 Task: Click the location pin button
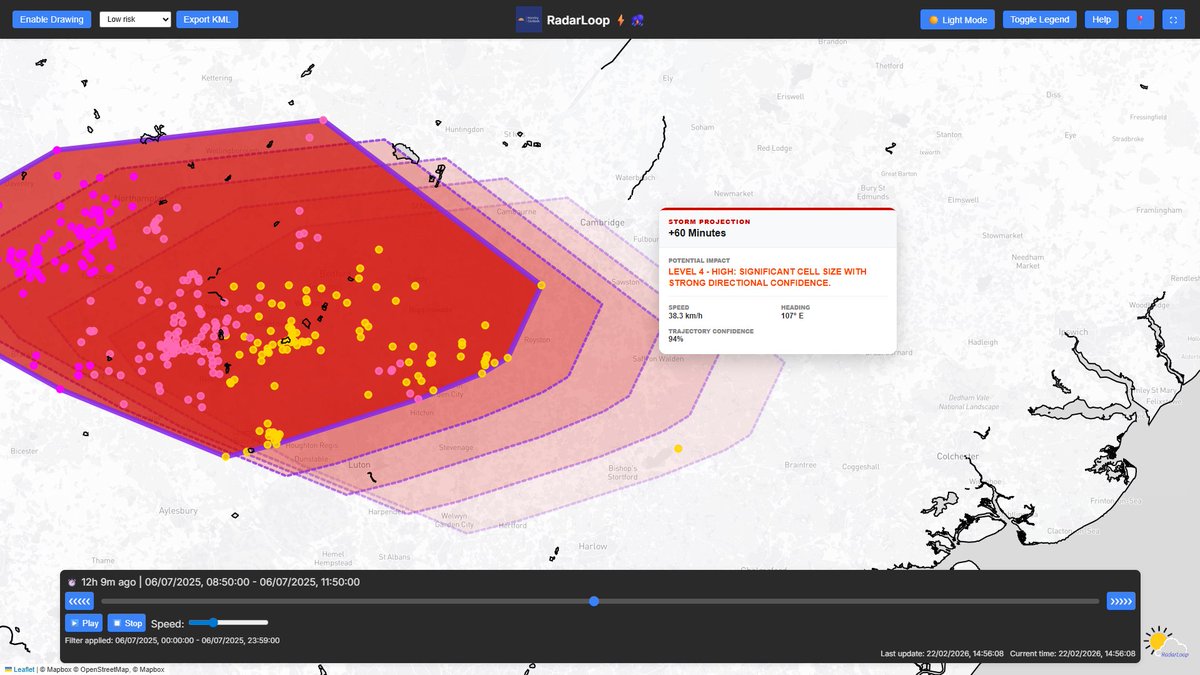click(1140, 19)
